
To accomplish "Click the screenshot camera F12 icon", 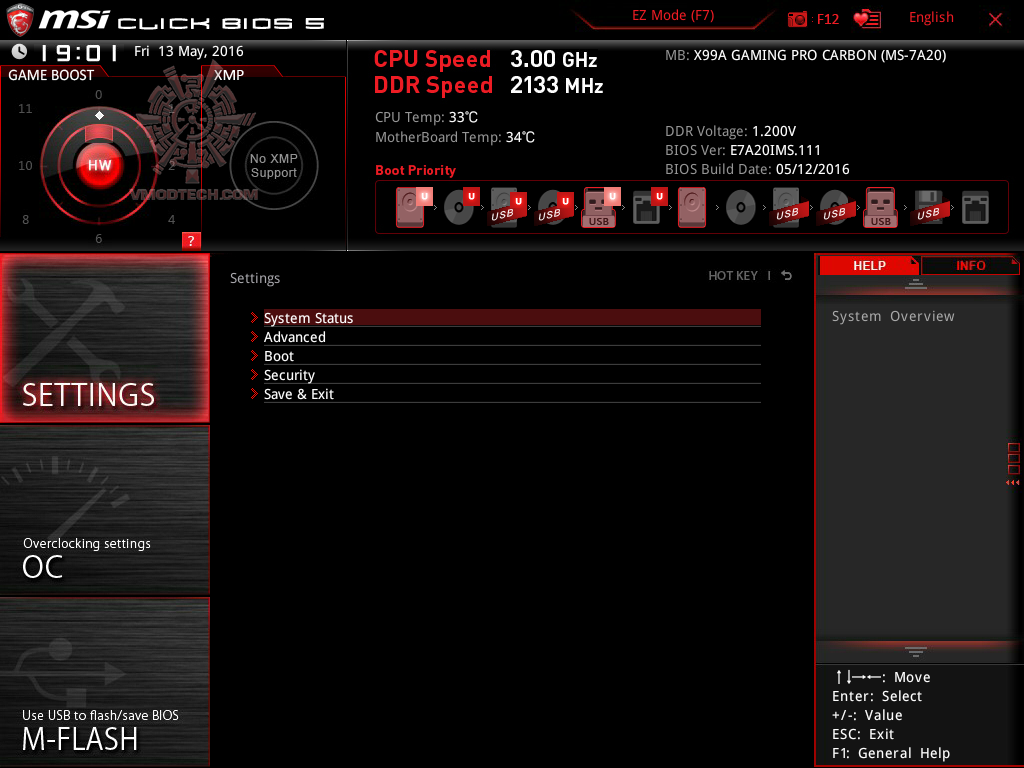I will (797, 19).
